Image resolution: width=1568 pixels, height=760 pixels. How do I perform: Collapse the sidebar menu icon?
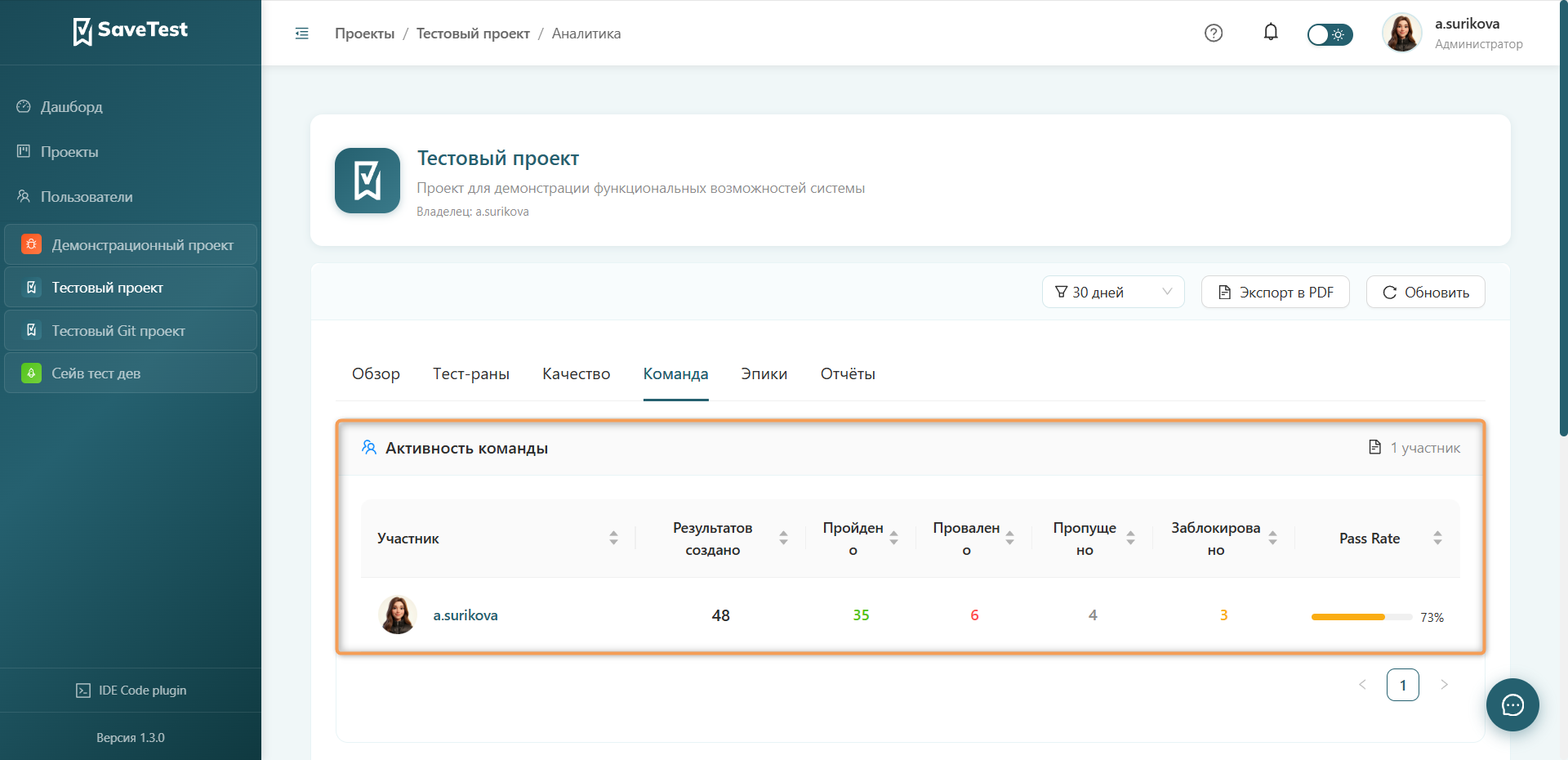(302, 34)
